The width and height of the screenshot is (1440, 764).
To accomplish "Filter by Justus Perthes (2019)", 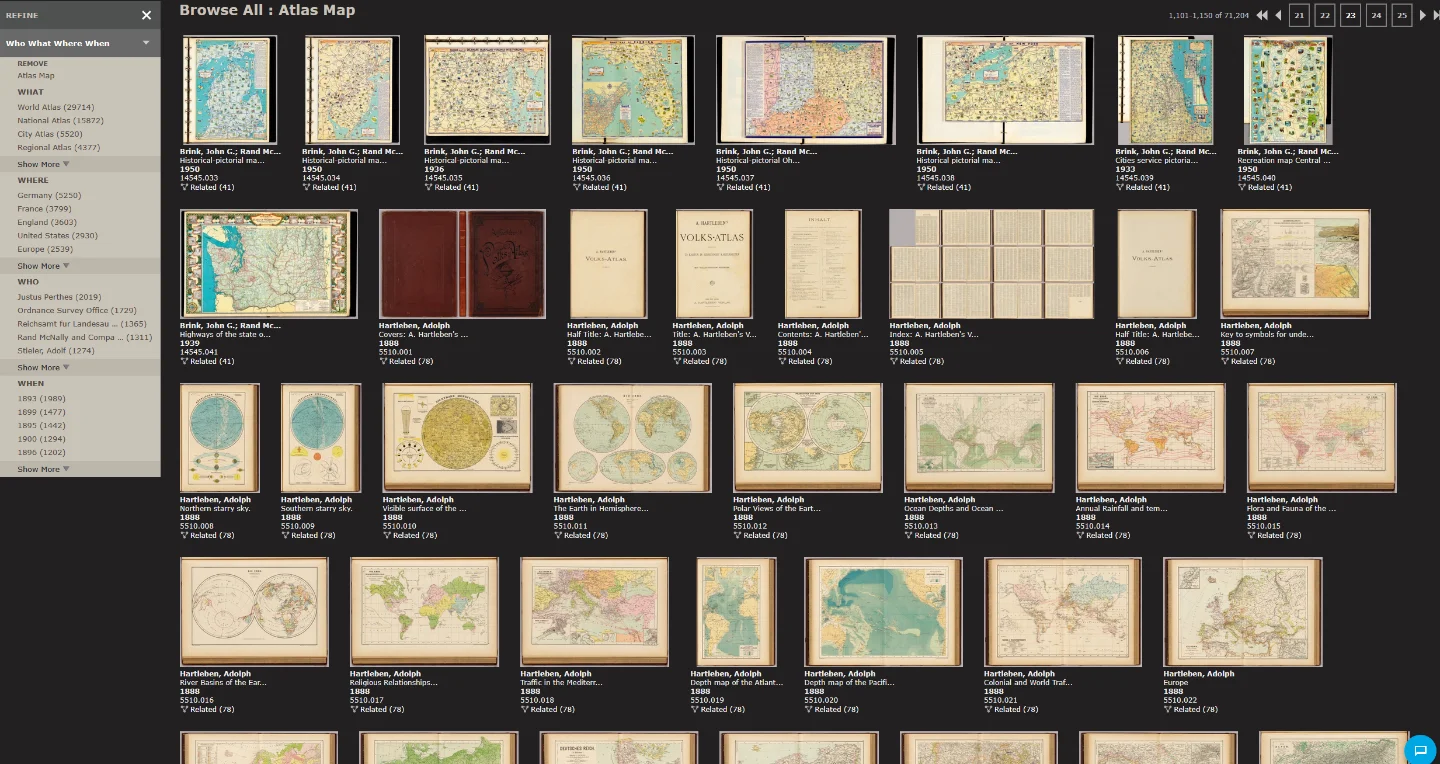I will (59, 297).
